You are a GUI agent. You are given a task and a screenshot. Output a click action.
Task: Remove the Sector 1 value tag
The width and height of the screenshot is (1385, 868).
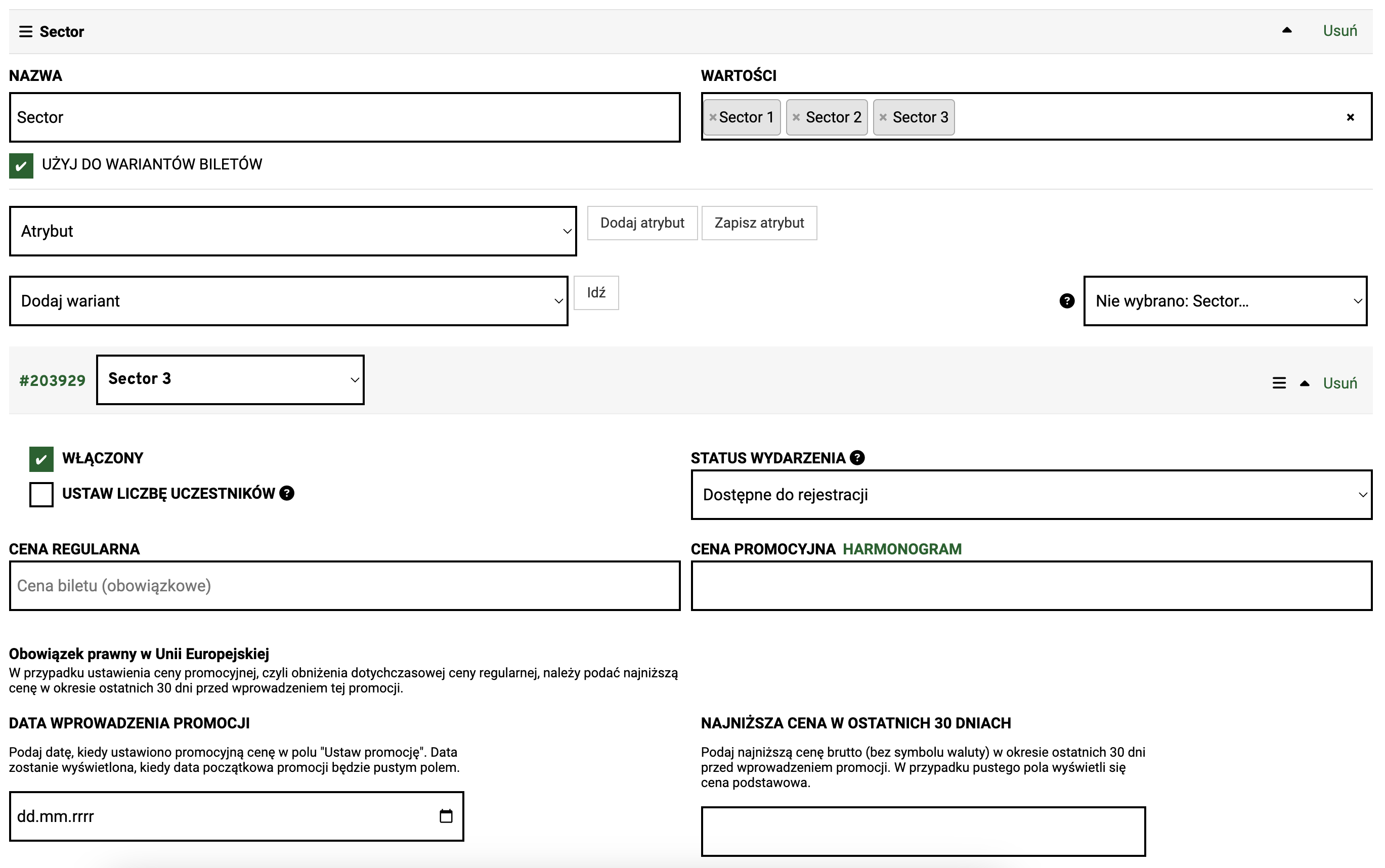(712, 117)
